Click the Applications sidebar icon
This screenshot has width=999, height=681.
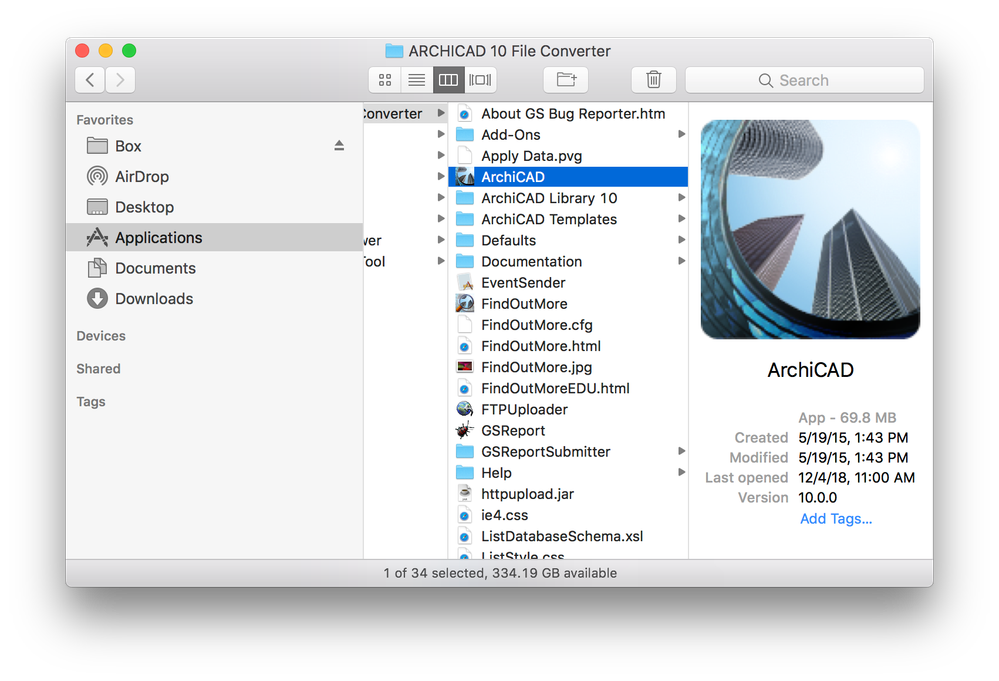point(97,237)
